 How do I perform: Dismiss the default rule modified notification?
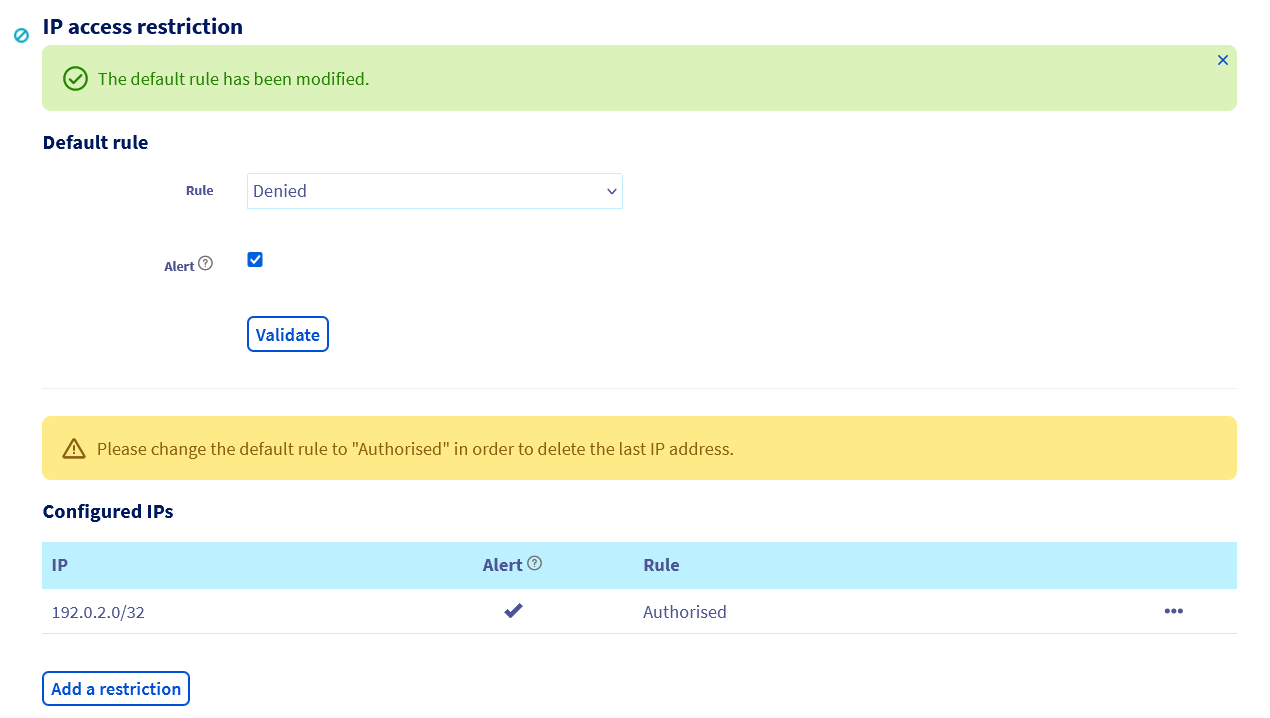1222,60
